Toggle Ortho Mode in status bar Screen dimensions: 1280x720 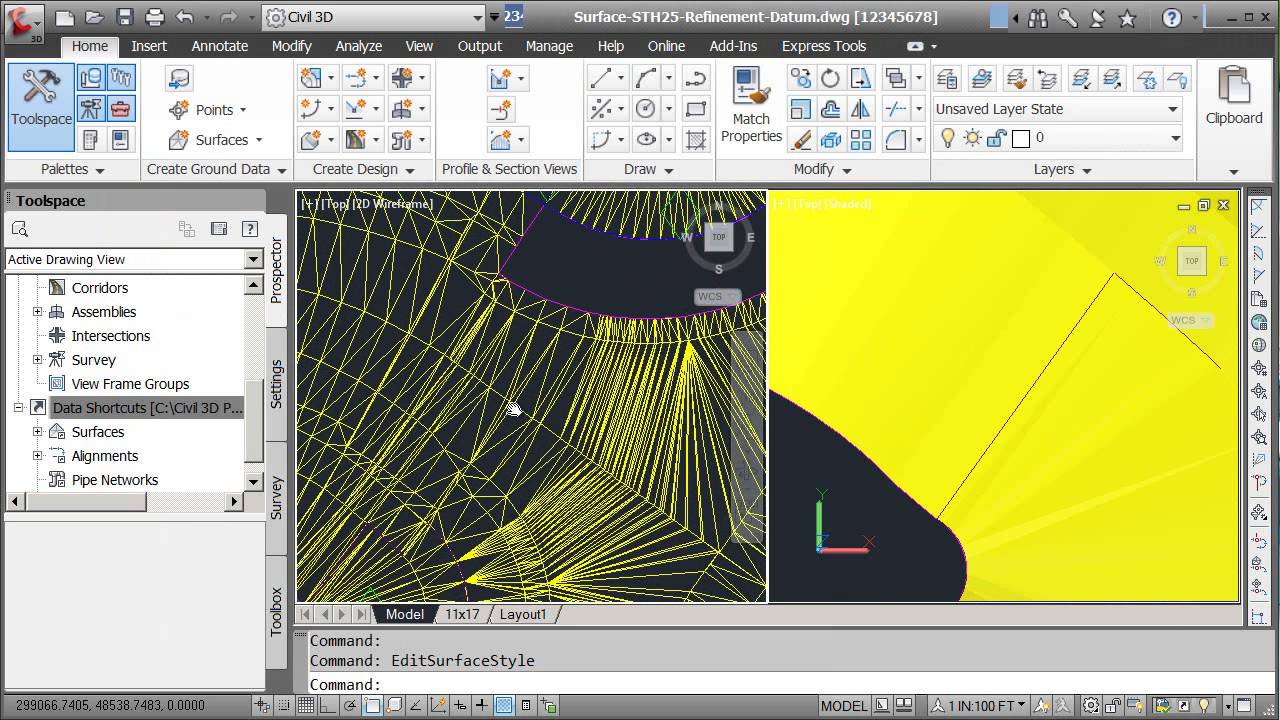click(x=328, y=706)
